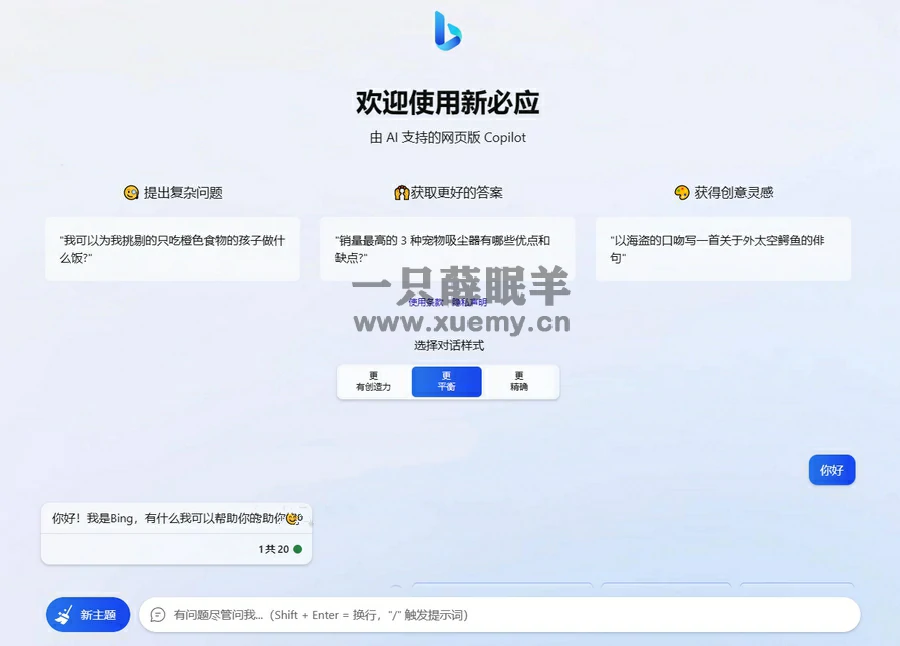Click the 1共20 turn counter
Screen dimensions: 900x646
pyautogui.click(x=273, y=549)
